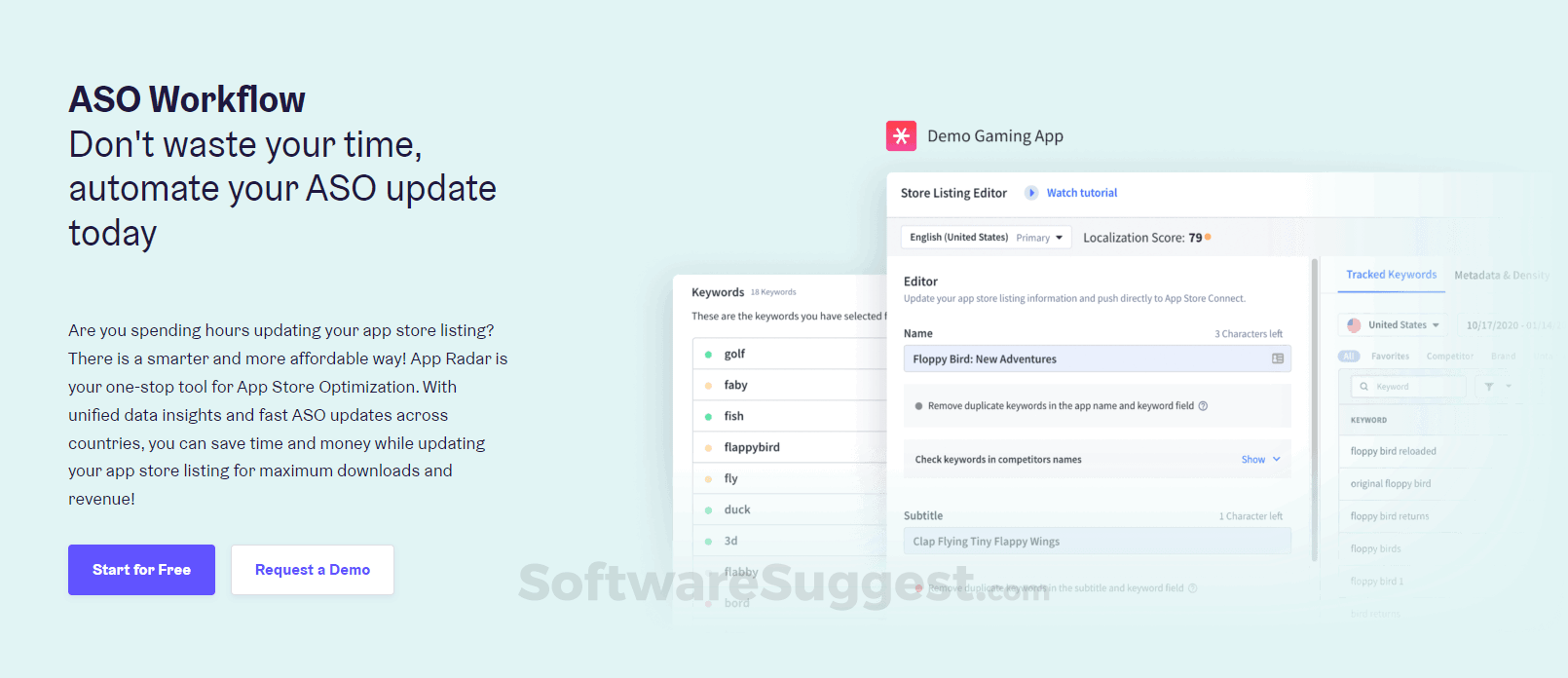
Task: Click the Store Listing Editor scrollbar
Action: click(x=1315, y=409)
